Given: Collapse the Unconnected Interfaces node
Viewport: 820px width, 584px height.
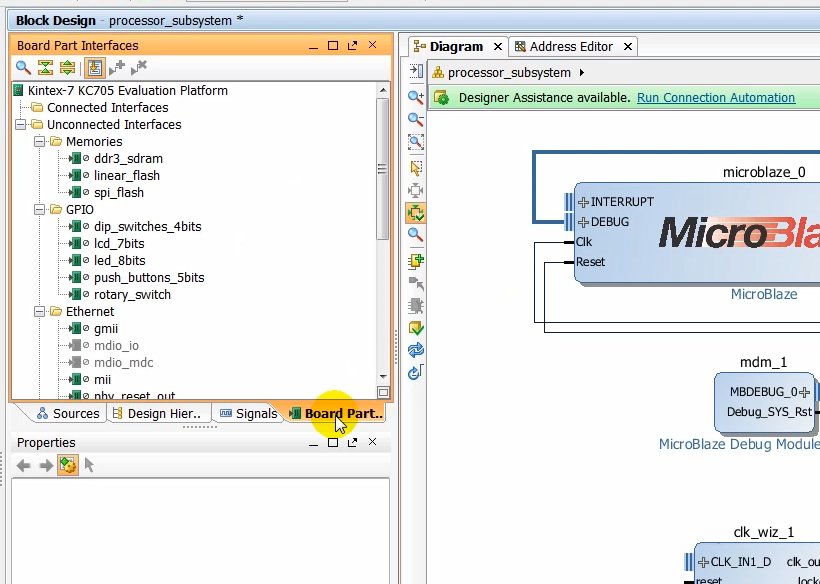Looking at the screenshot, I should pos(21,125).
